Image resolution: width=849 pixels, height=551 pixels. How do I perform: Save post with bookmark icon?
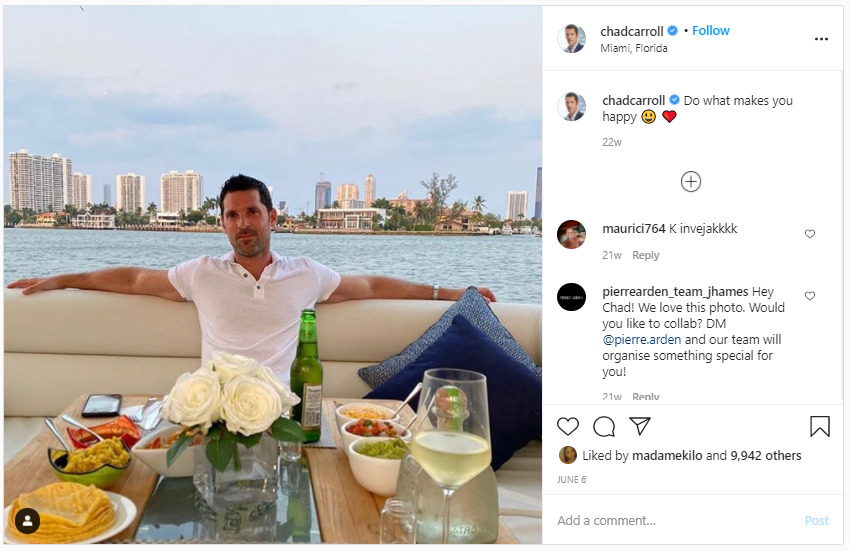[819, 427]
